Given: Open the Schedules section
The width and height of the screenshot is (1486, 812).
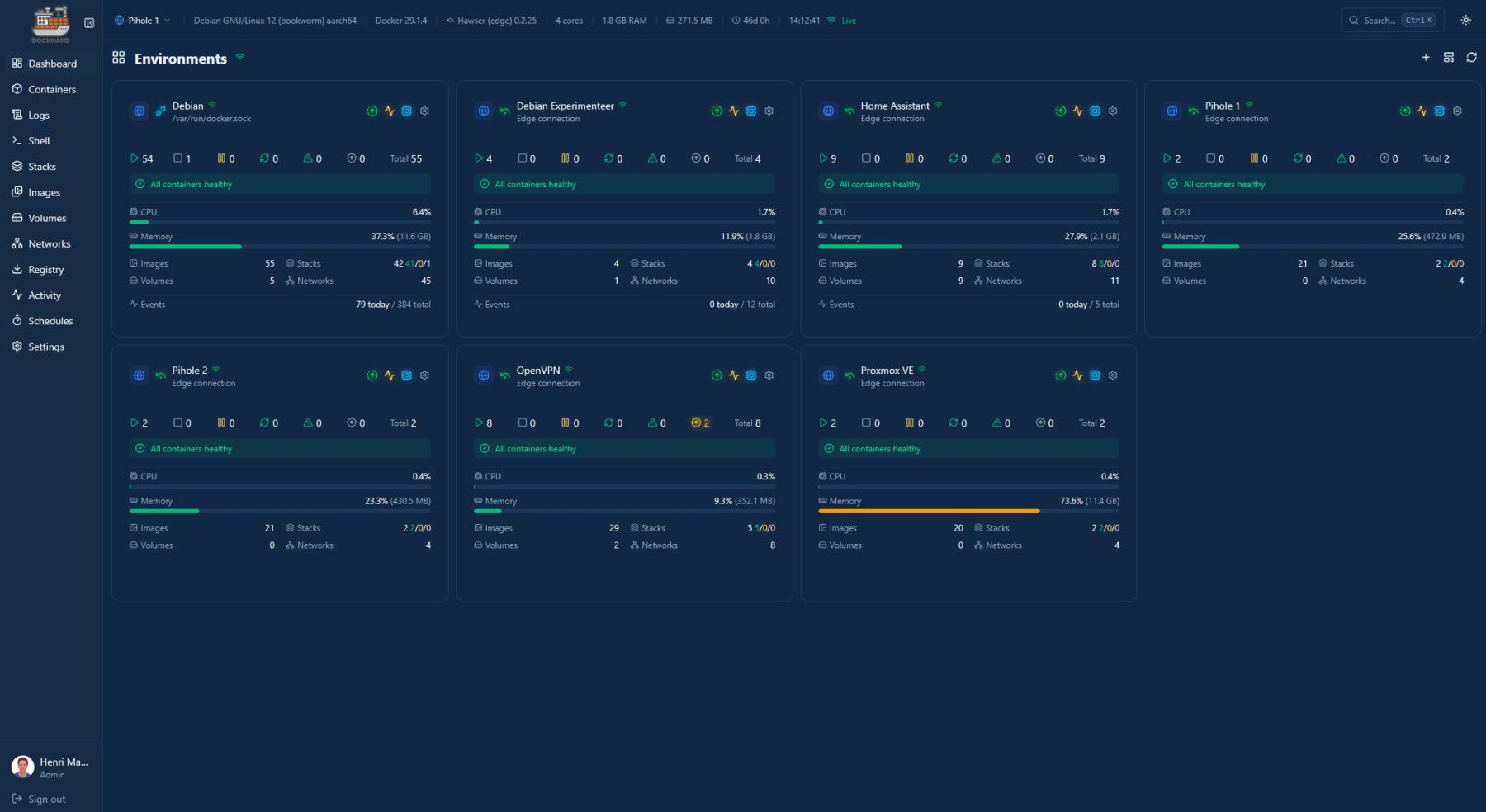Looking at the screenshot, I should pyautogui.click(x=50, y=321).
